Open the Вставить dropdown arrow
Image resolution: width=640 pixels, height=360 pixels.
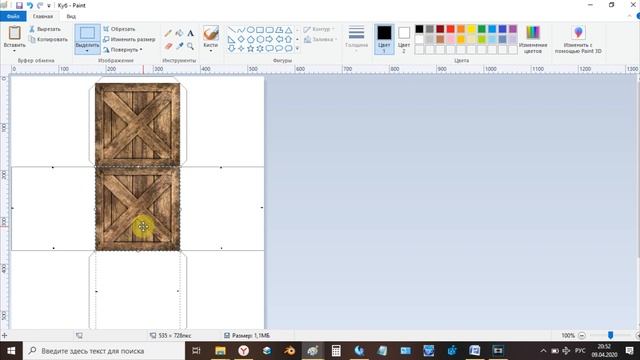[15, 51]
